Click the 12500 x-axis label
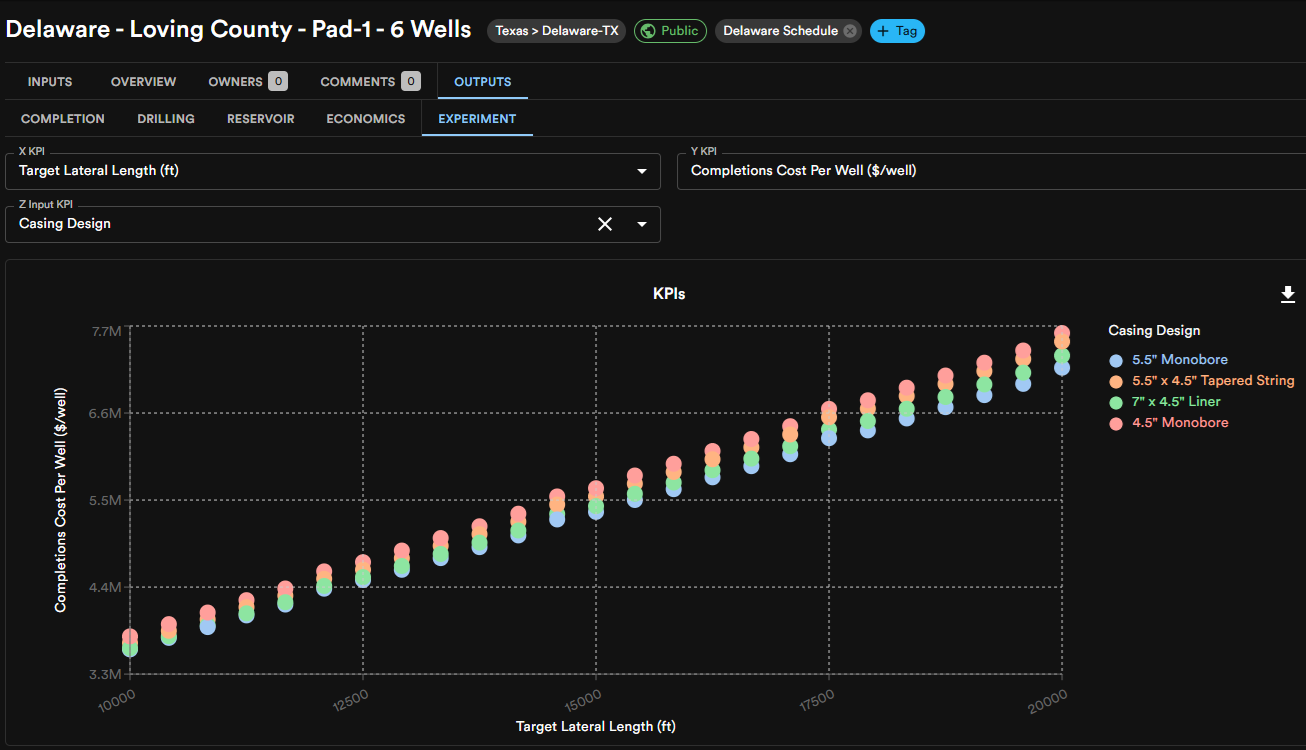This screenshot has height=750, width=1306. pos(350,699)
